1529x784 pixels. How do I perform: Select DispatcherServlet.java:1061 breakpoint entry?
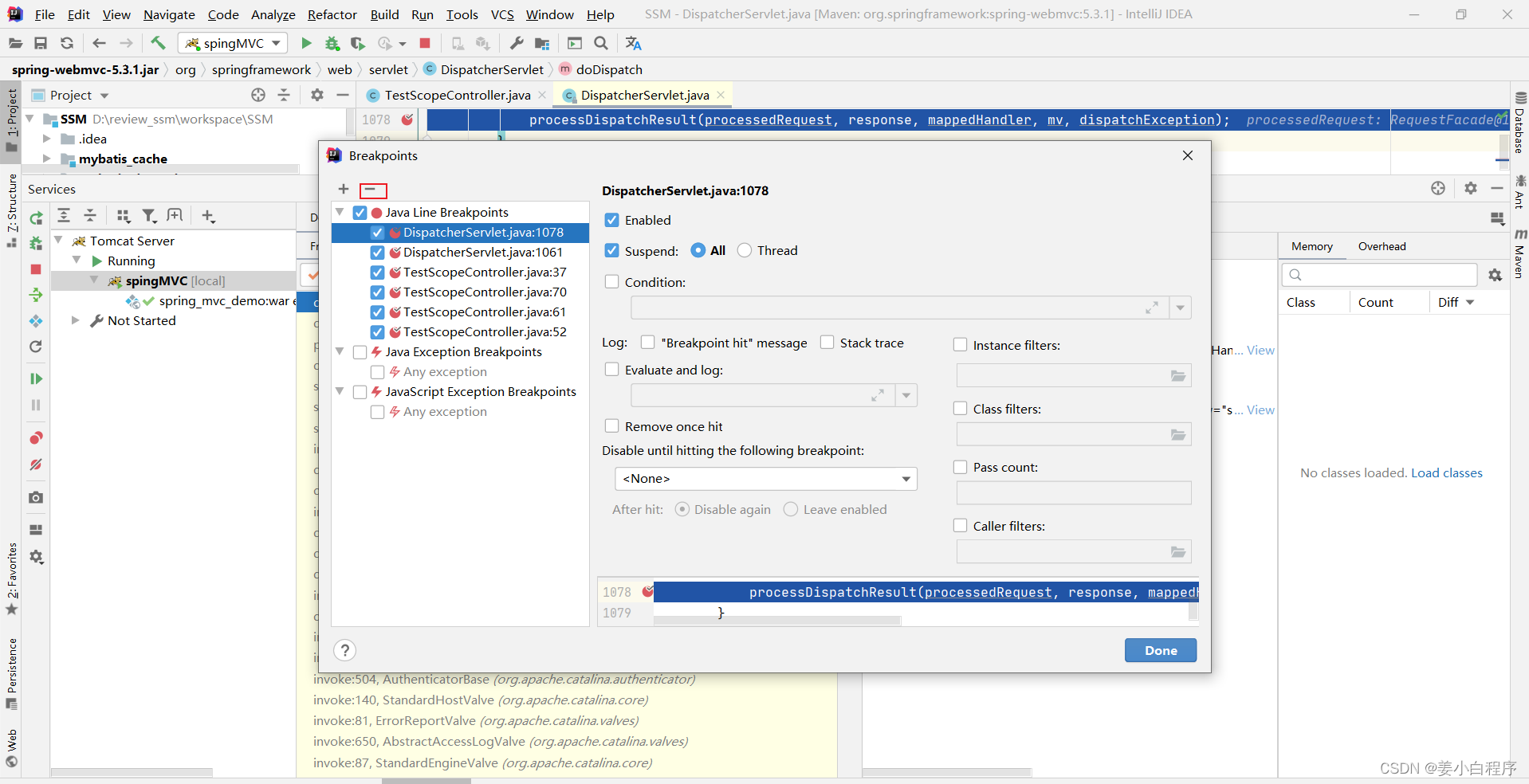point(483,252)
